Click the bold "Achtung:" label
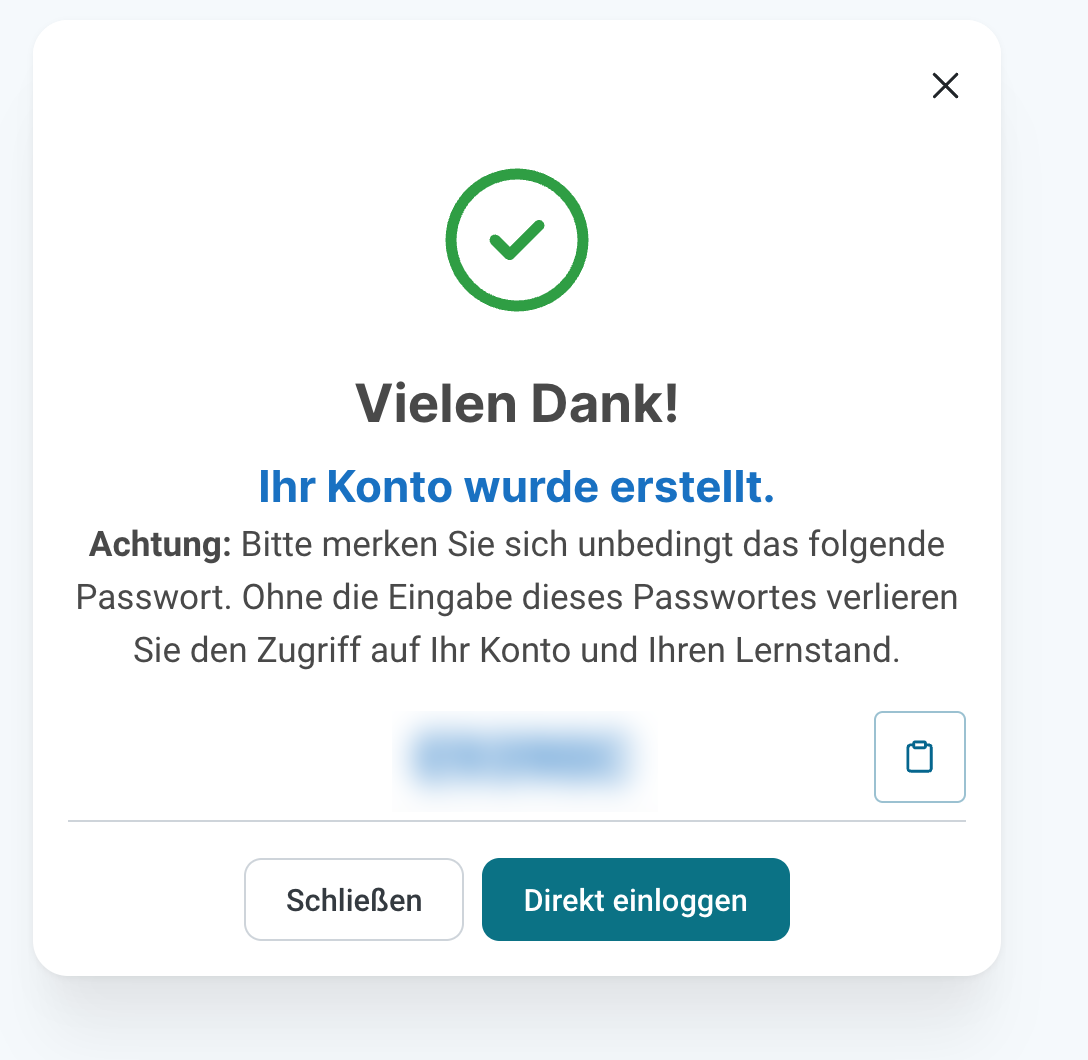 coord(160,545)
